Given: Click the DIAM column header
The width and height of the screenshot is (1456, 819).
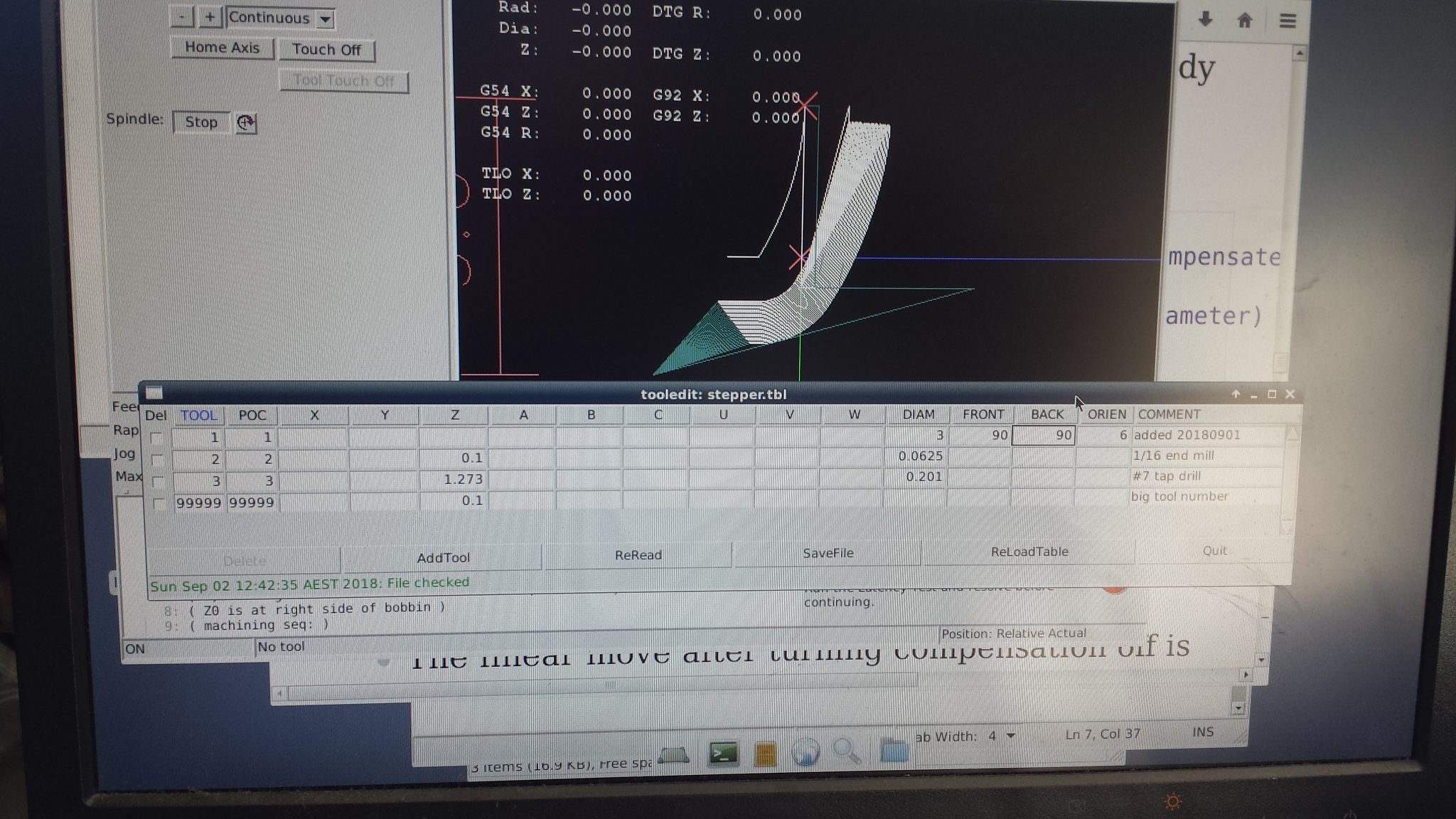Looking at the screenshot, I should point(918,414).
